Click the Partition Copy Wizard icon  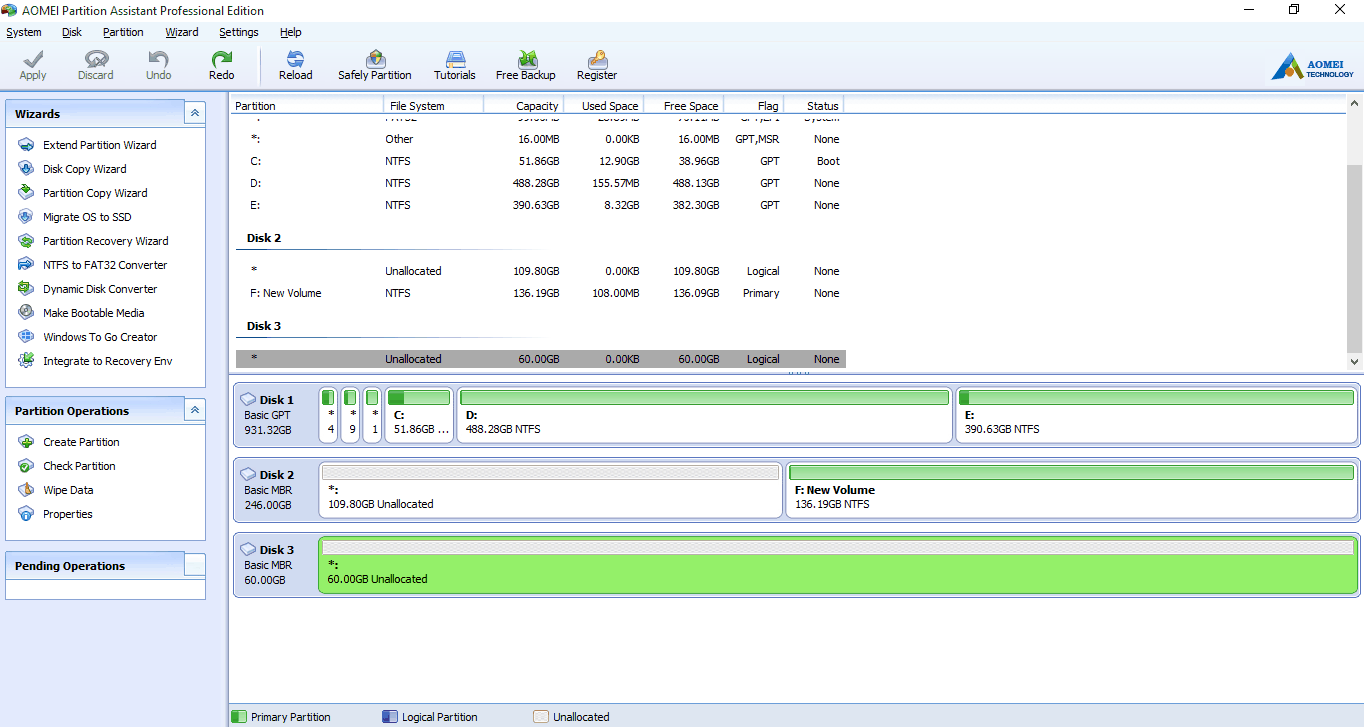point(26,193)
